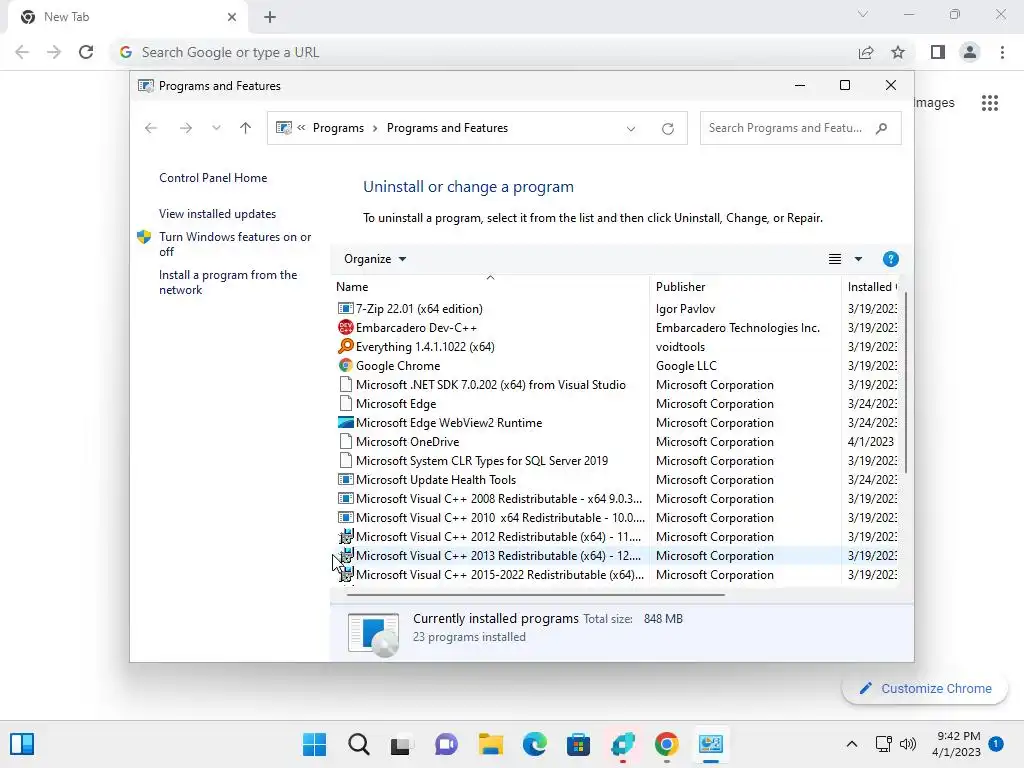This screenshot has width=1024, height=768.
Task: Click the search magnifier in Programs search box
Action: tap(882, 128)
